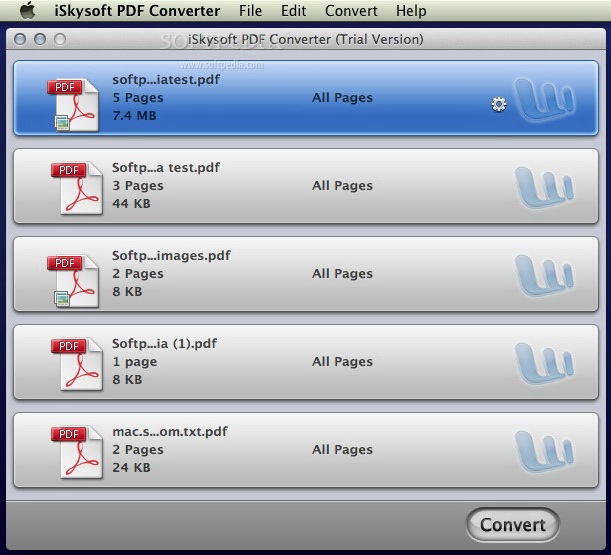Click All Pages range for mac.s...om.txt.pdf
The image size is (611, 555).
coord(342,450)
